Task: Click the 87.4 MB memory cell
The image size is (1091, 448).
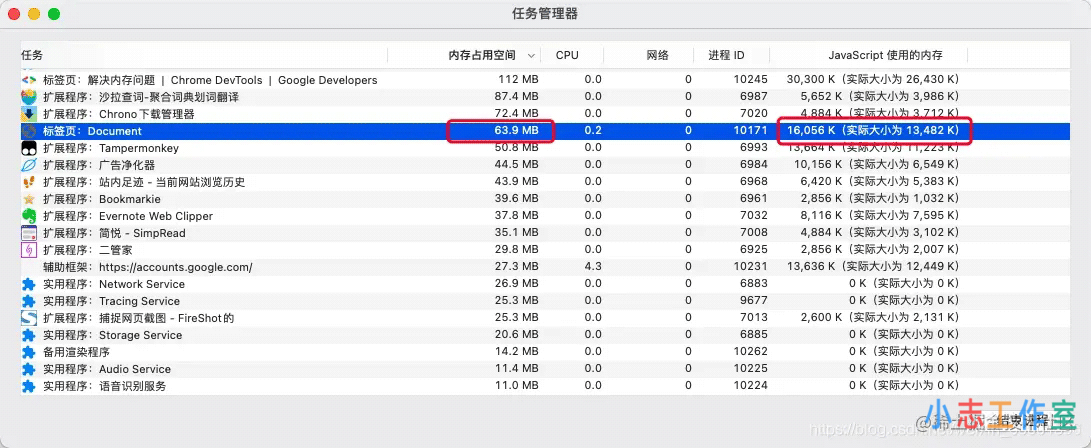Action: coord(515,97)
